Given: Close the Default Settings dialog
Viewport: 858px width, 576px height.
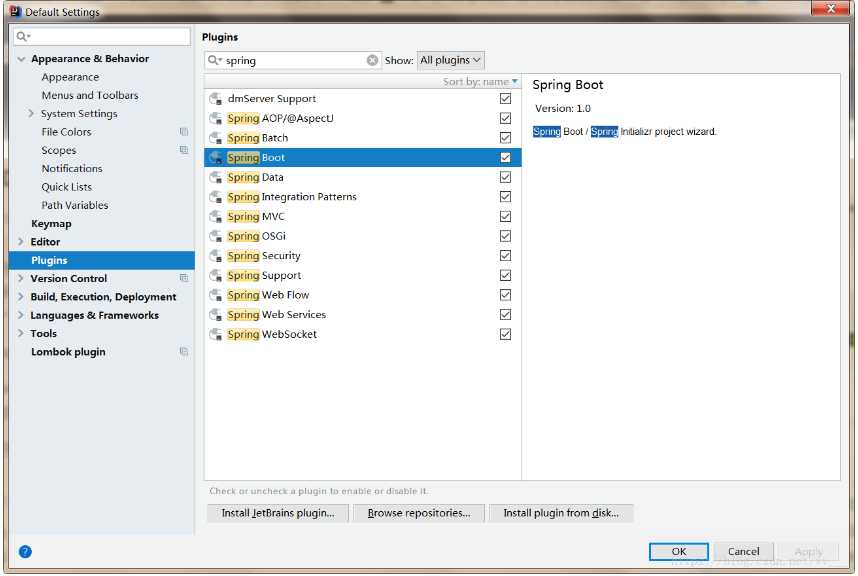Looking at the screenshot, I should (x=830, y=8).
